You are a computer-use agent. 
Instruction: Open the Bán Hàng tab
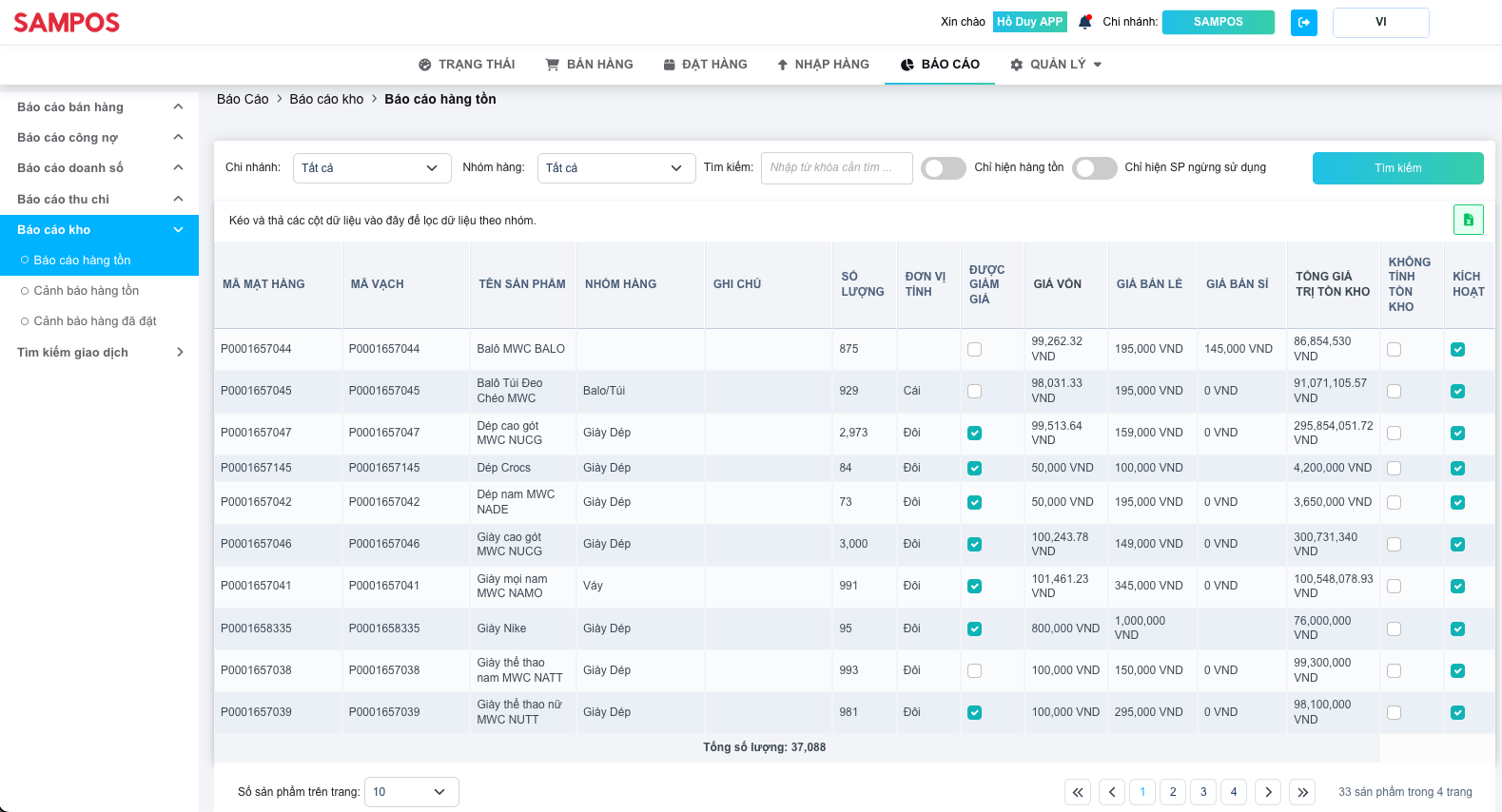[x=590, y=65]
